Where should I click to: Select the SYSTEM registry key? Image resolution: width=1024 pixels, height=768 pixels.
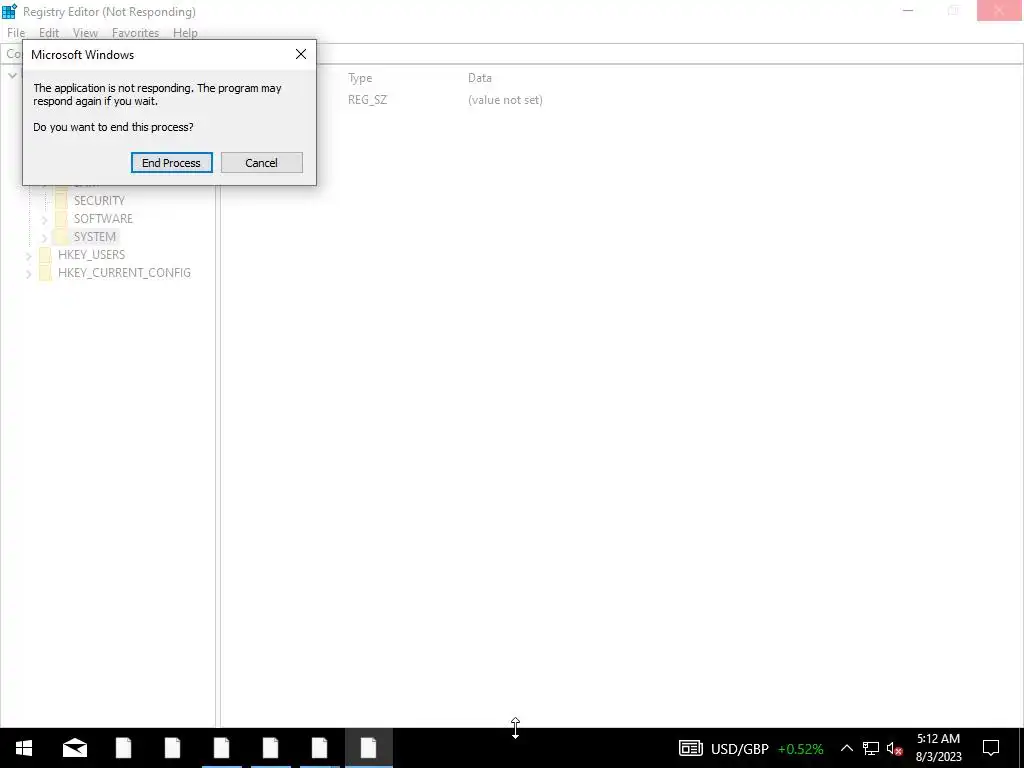coord(95,236)
